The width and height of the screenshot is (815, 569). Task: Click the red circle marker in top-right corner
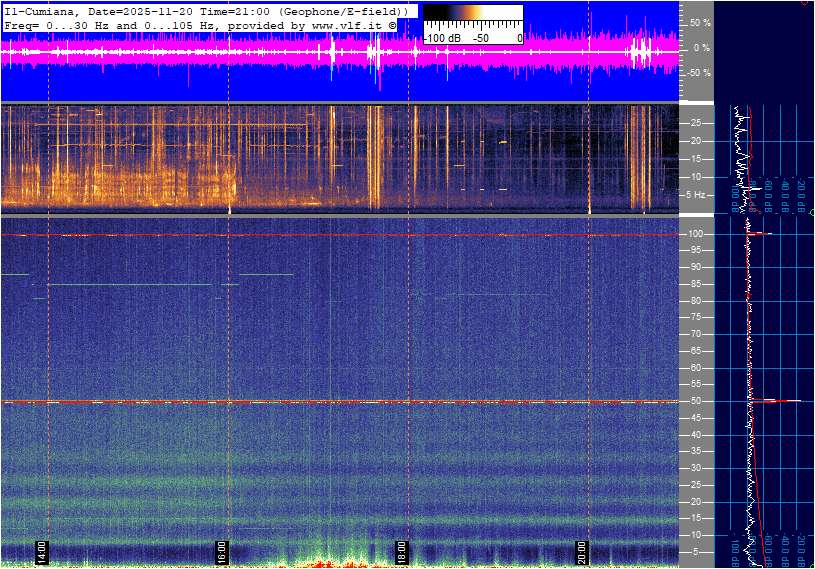[806, 2]
